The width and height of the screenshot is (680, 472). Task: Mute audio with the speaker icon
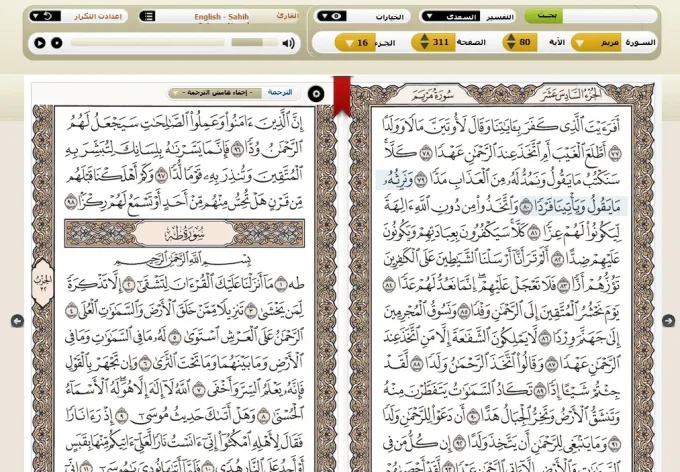(x=288, y=43)
